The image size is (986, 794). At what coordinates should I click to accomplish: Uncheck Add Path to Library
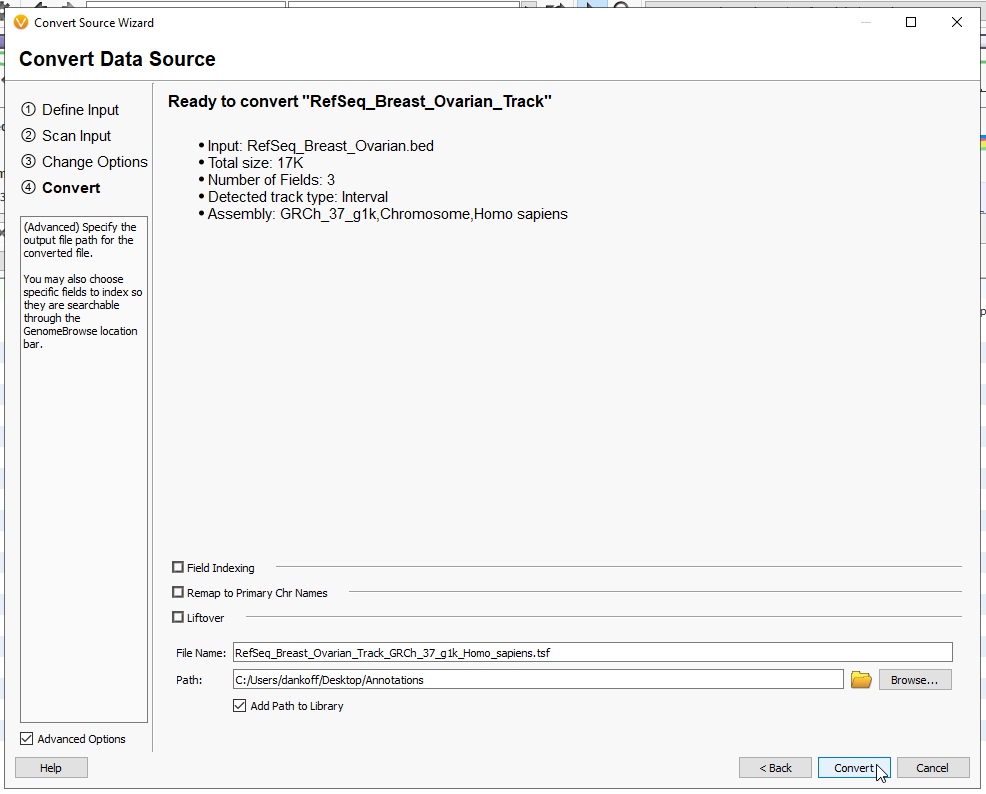pos(240,705)
